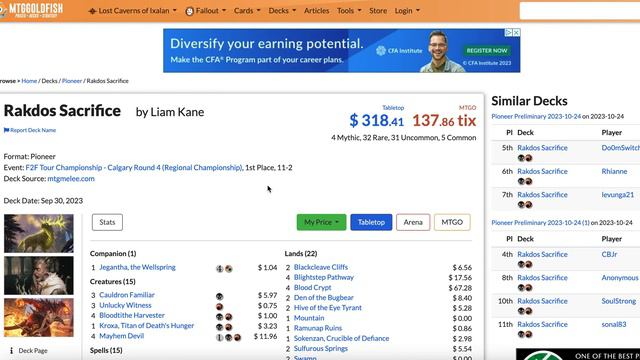The width and height of the screenshot is (640, 360).
Task: Click the Deck Page info icon
Action: [11, 351]
